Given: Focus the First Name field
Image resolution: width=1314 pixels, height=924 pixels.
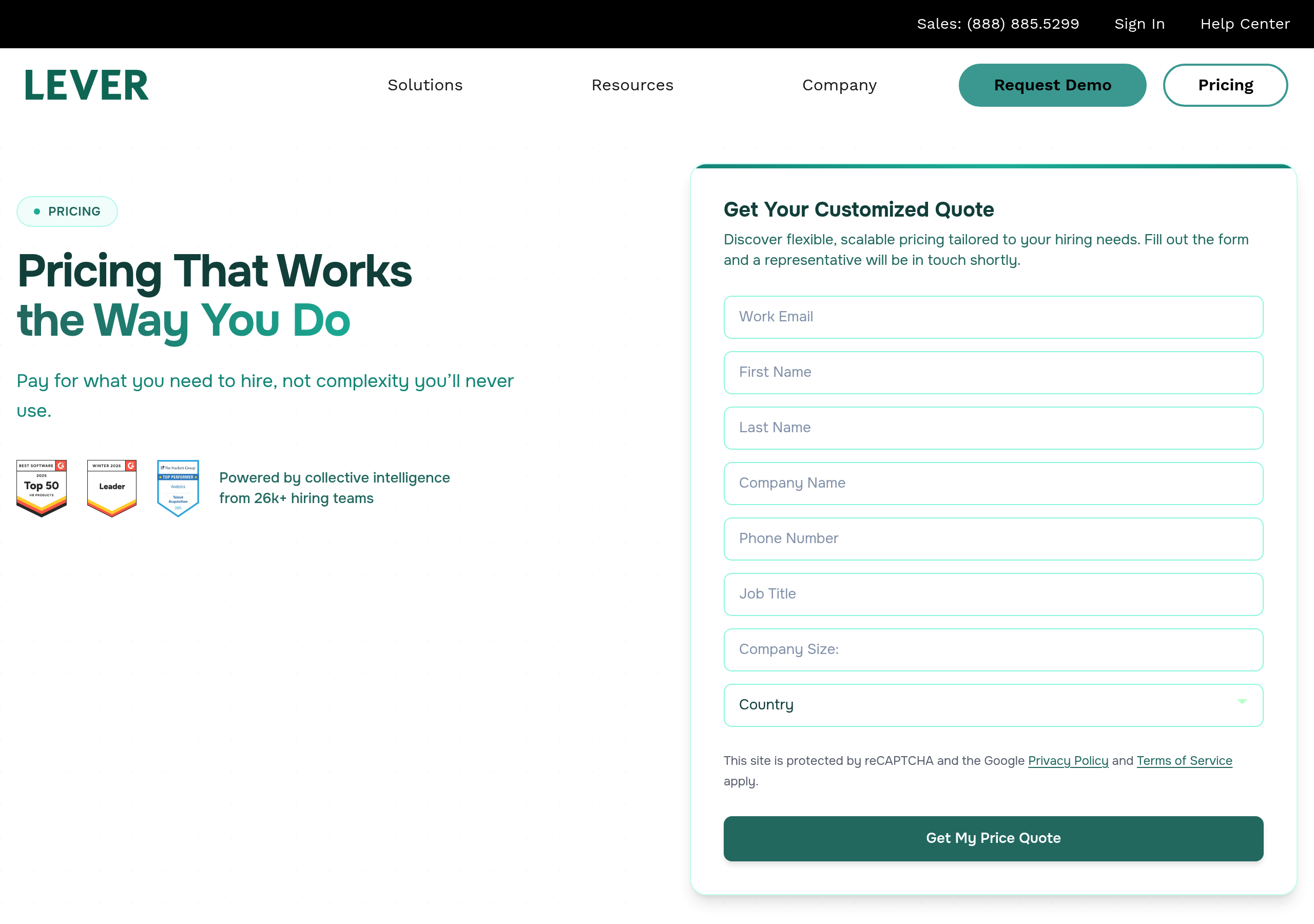Looking at the screenshot, I should coord(992,373).
